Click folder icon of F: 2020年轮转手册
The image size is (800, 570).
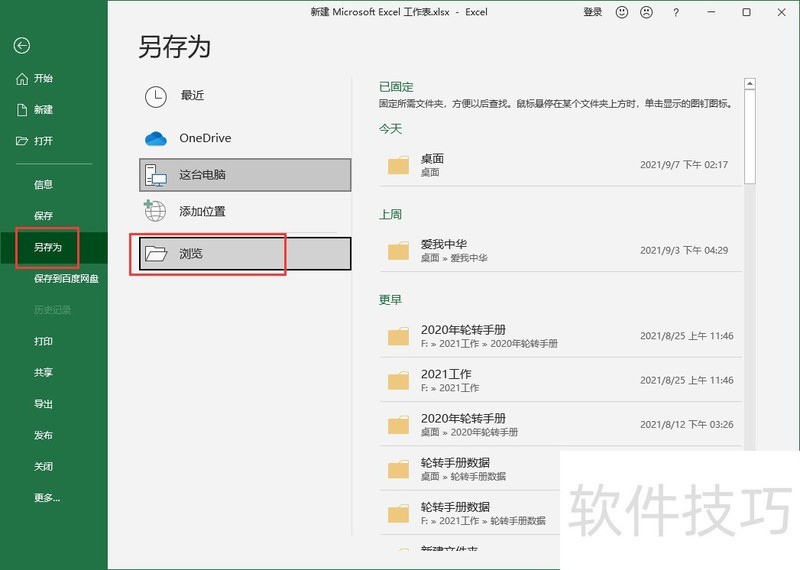(398, 337)
